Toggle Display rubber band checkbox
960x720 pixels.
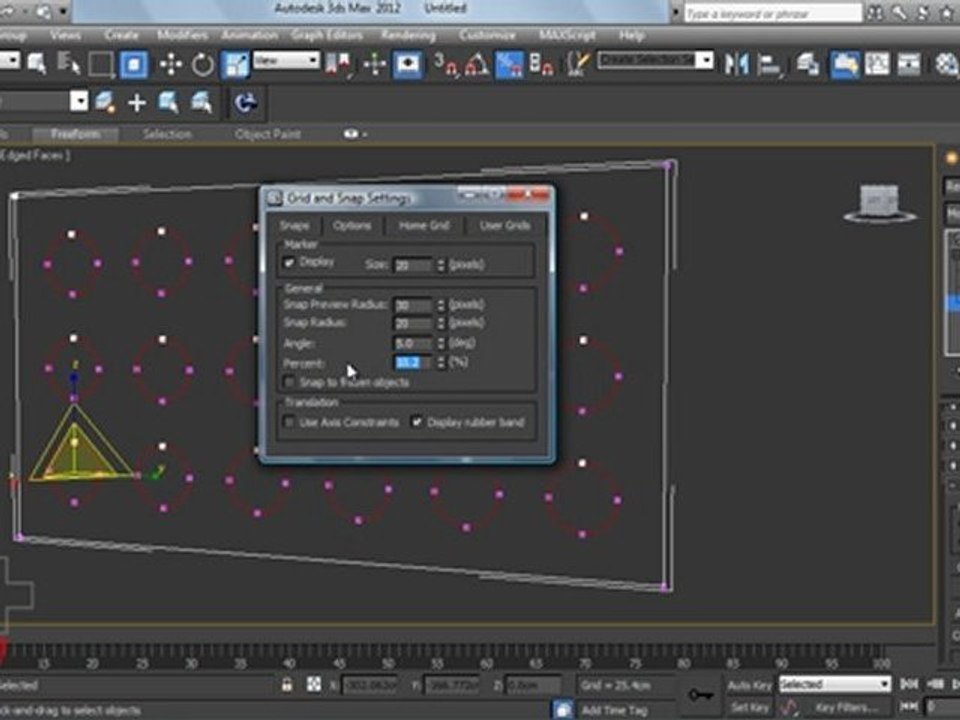416,422
